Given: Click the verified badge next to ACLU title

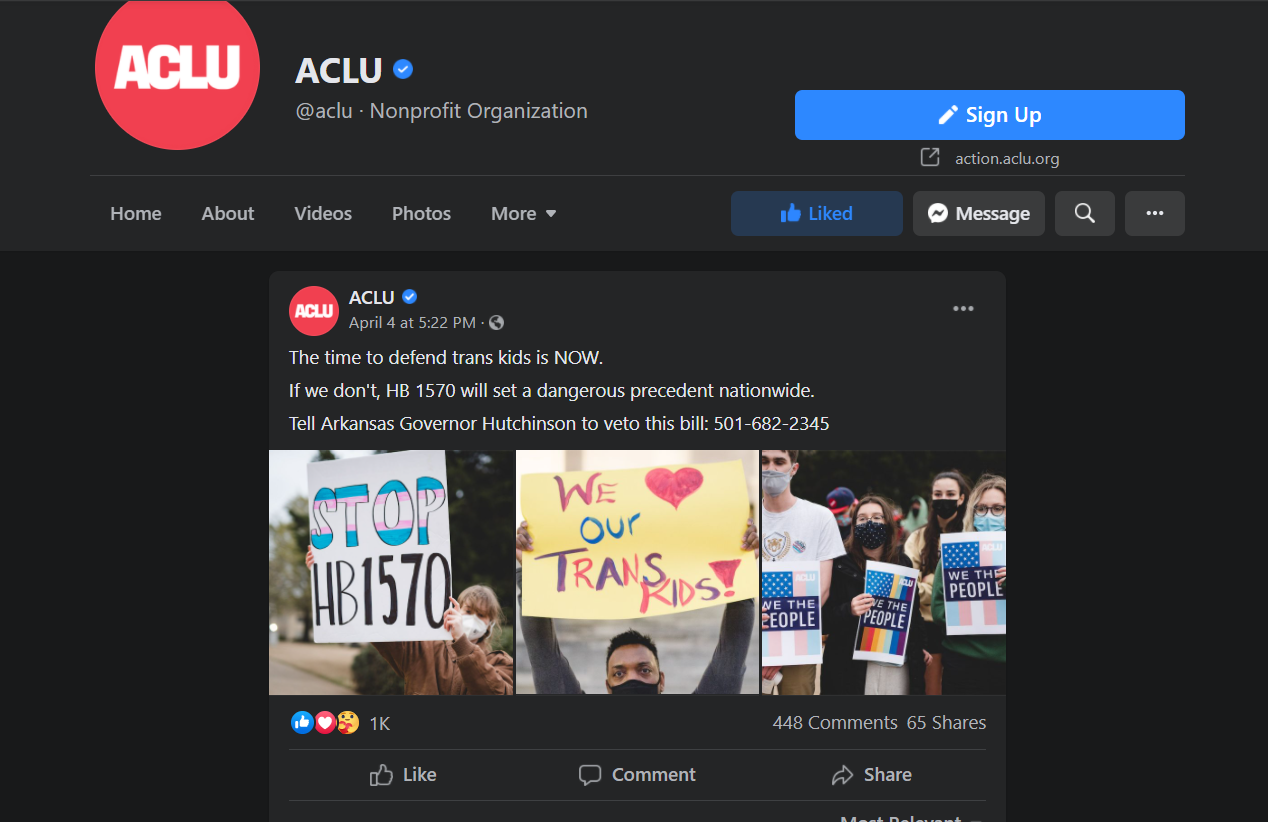Looking at the screenshot, I should coord(403,70).
